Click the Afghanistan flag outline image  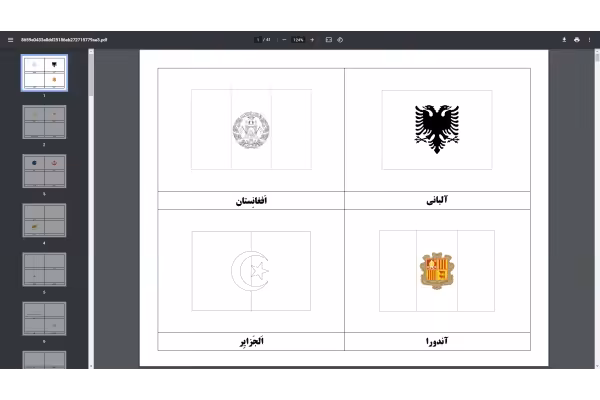(251, 129)
